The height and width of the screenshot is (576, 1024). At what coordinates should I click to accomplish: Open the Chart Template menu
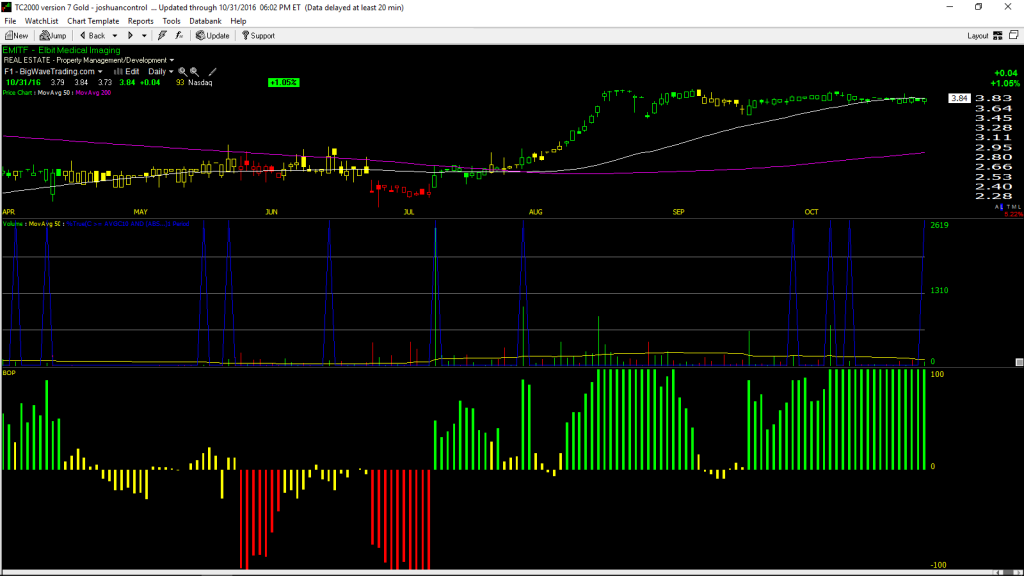[93, 21]
